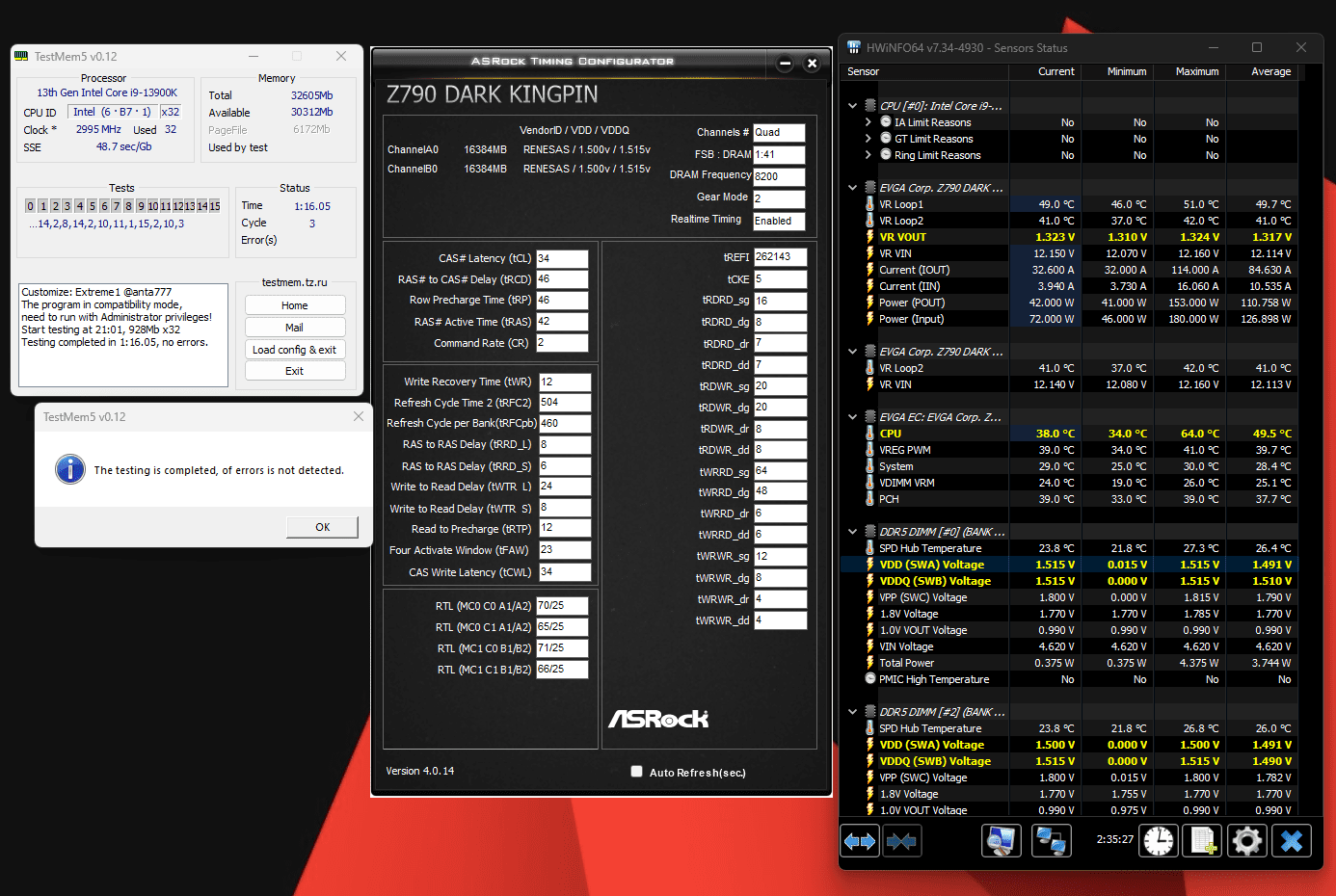
Task: Click thermometer icon beside VREG PWM
Action: [870, 450]
